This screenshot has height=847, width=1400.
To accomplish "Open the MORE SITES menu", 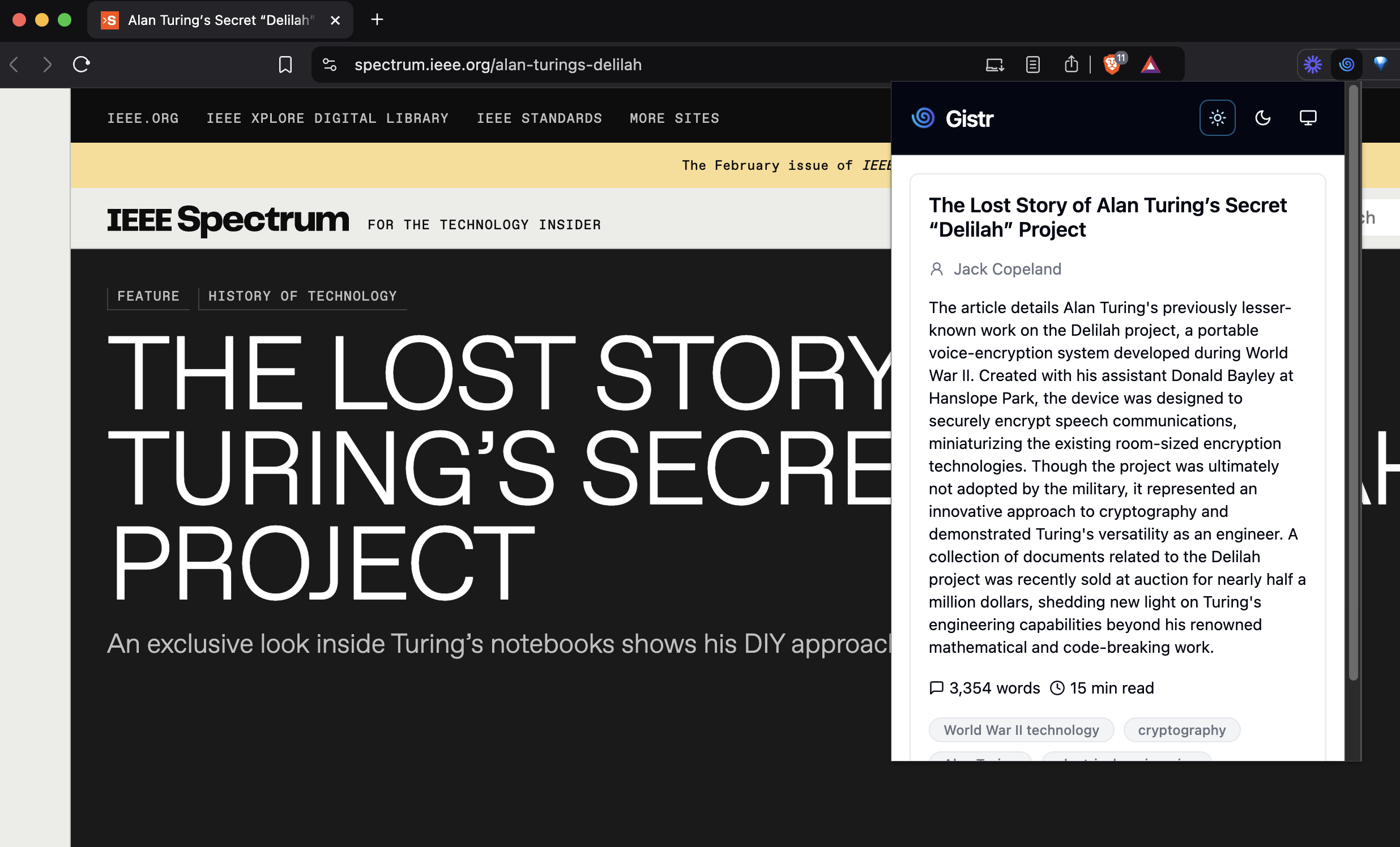I will (x=675, y=118).
